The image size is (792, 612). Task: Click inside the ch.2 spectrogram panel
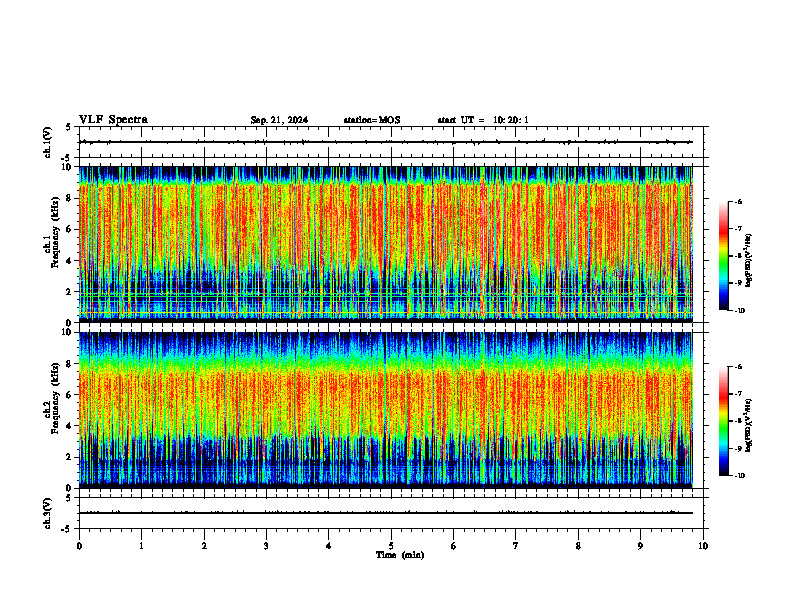click(x=386, y=410)
